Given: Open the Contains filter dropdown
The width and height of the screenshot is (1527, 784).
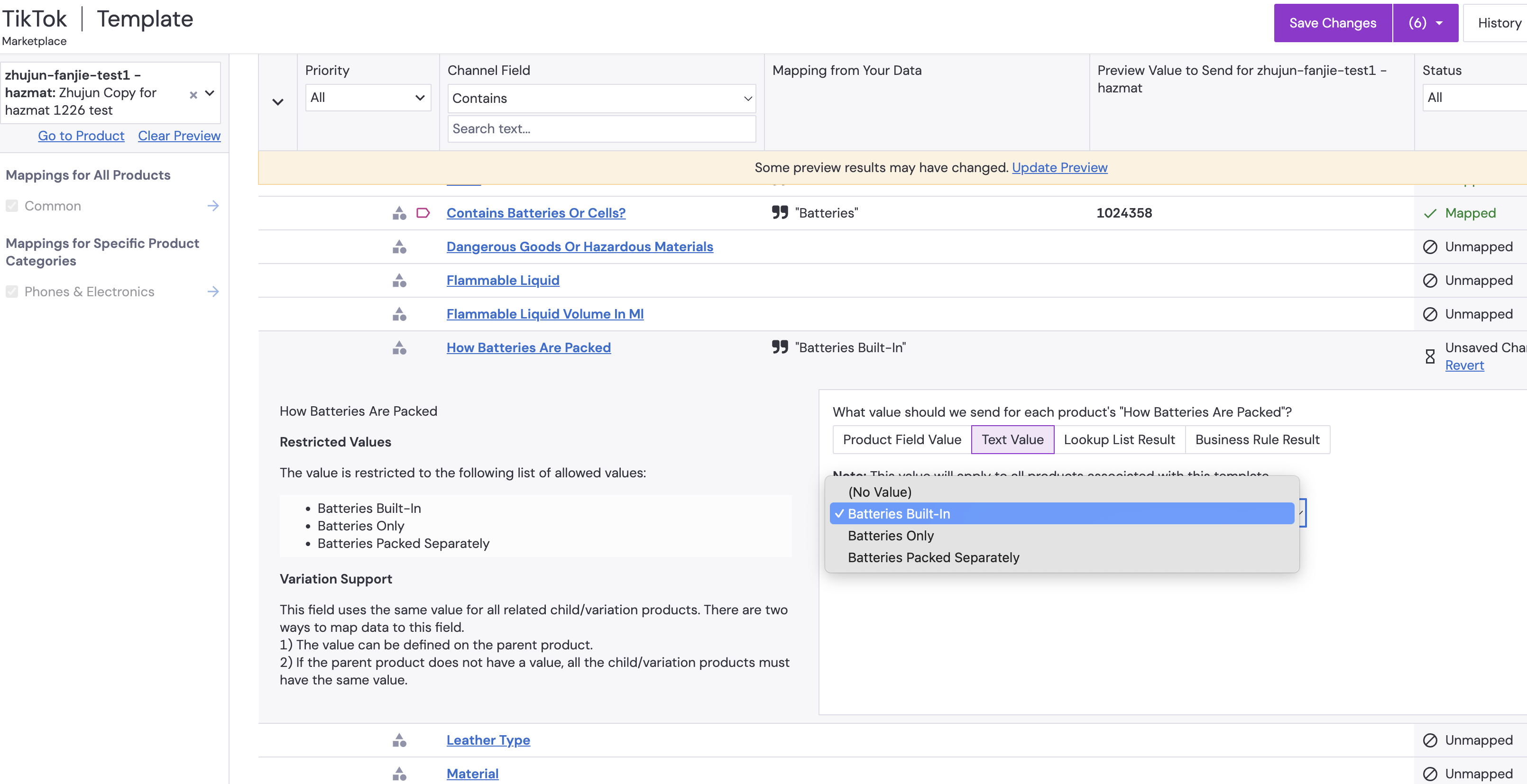Looking at the screenshot, I should (x=601, y=99).
